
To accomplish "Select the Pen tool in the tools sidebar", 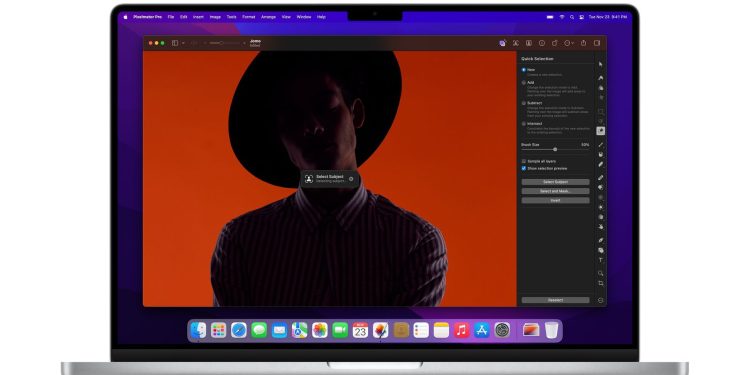I will point(601,240).
